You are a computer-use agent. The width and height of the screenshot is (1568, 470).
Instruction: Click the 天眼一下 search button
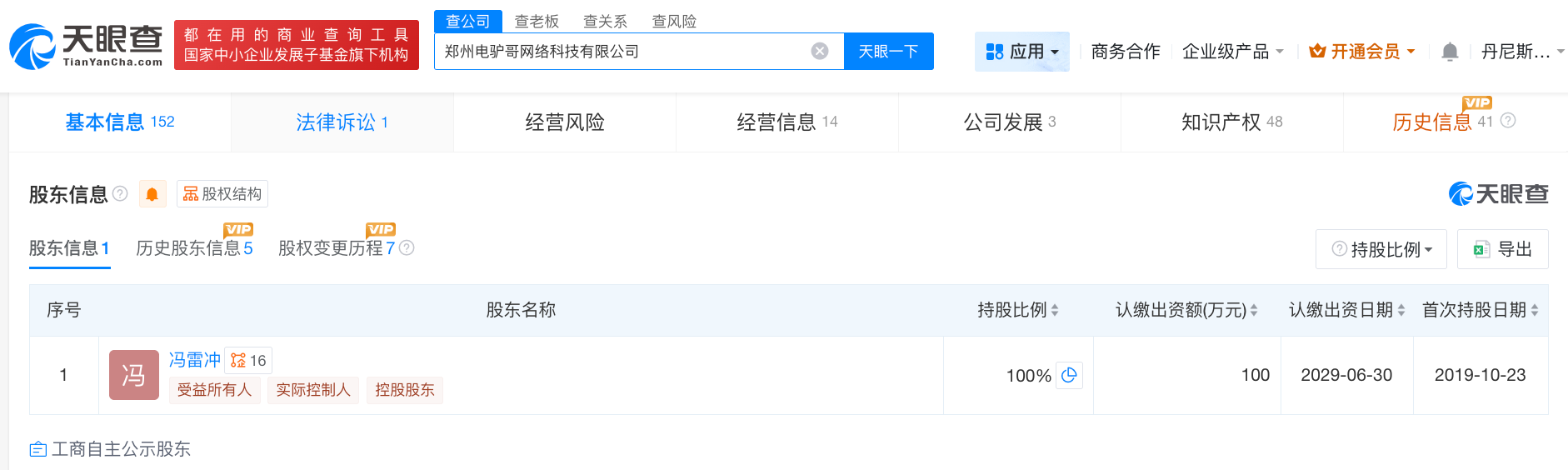coord(888,52)
